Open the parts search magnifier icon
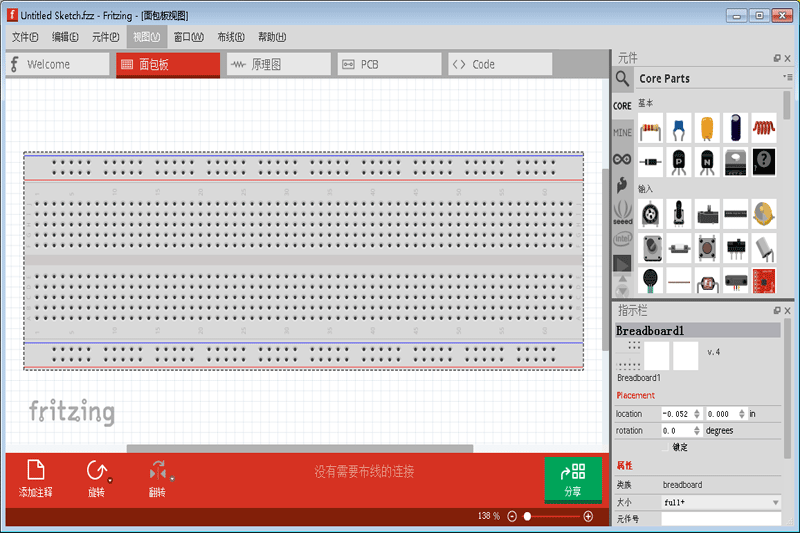Viewport: 800px width, 533px height. pos(623,78)
